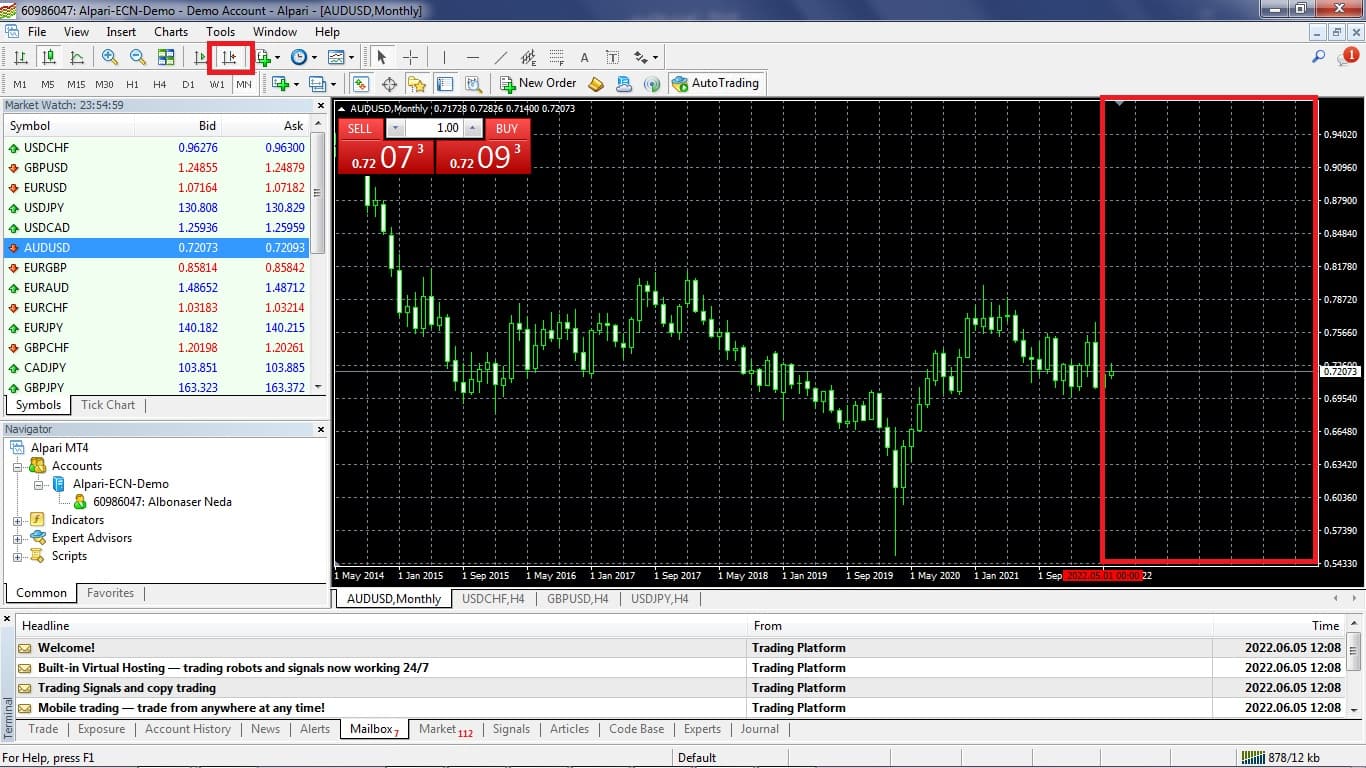Toggle the Terminal window icon
This screenshot has width=1366, height=768.
(x=445, y=84)
